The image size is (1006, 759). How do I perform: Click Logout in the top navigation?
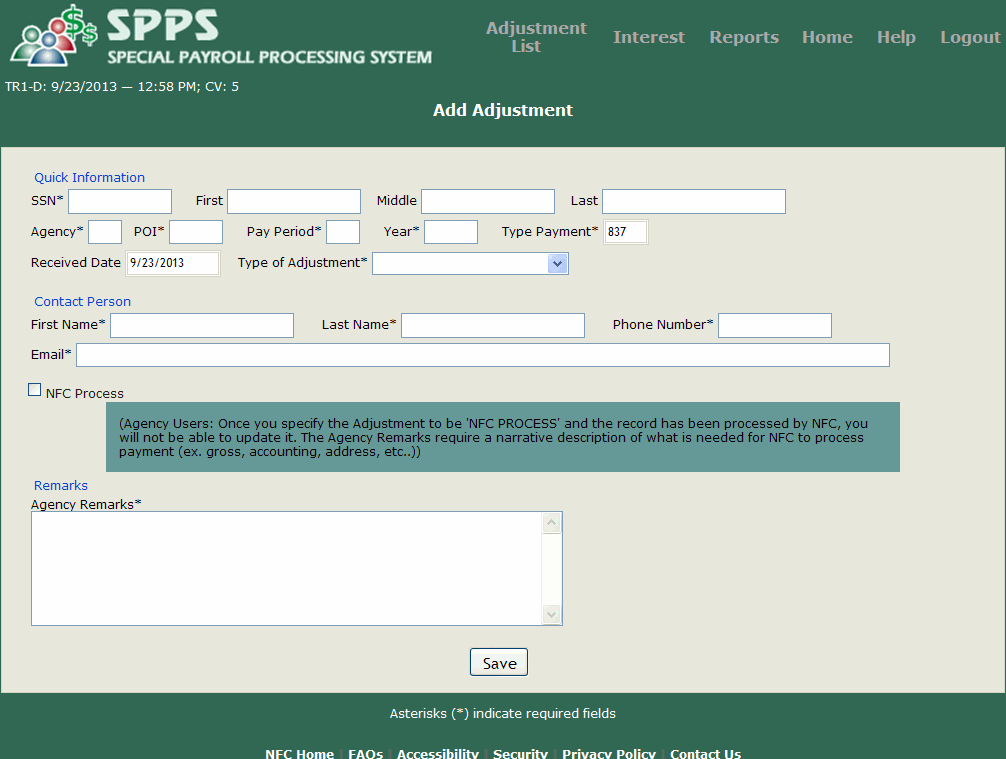[970, 37]
